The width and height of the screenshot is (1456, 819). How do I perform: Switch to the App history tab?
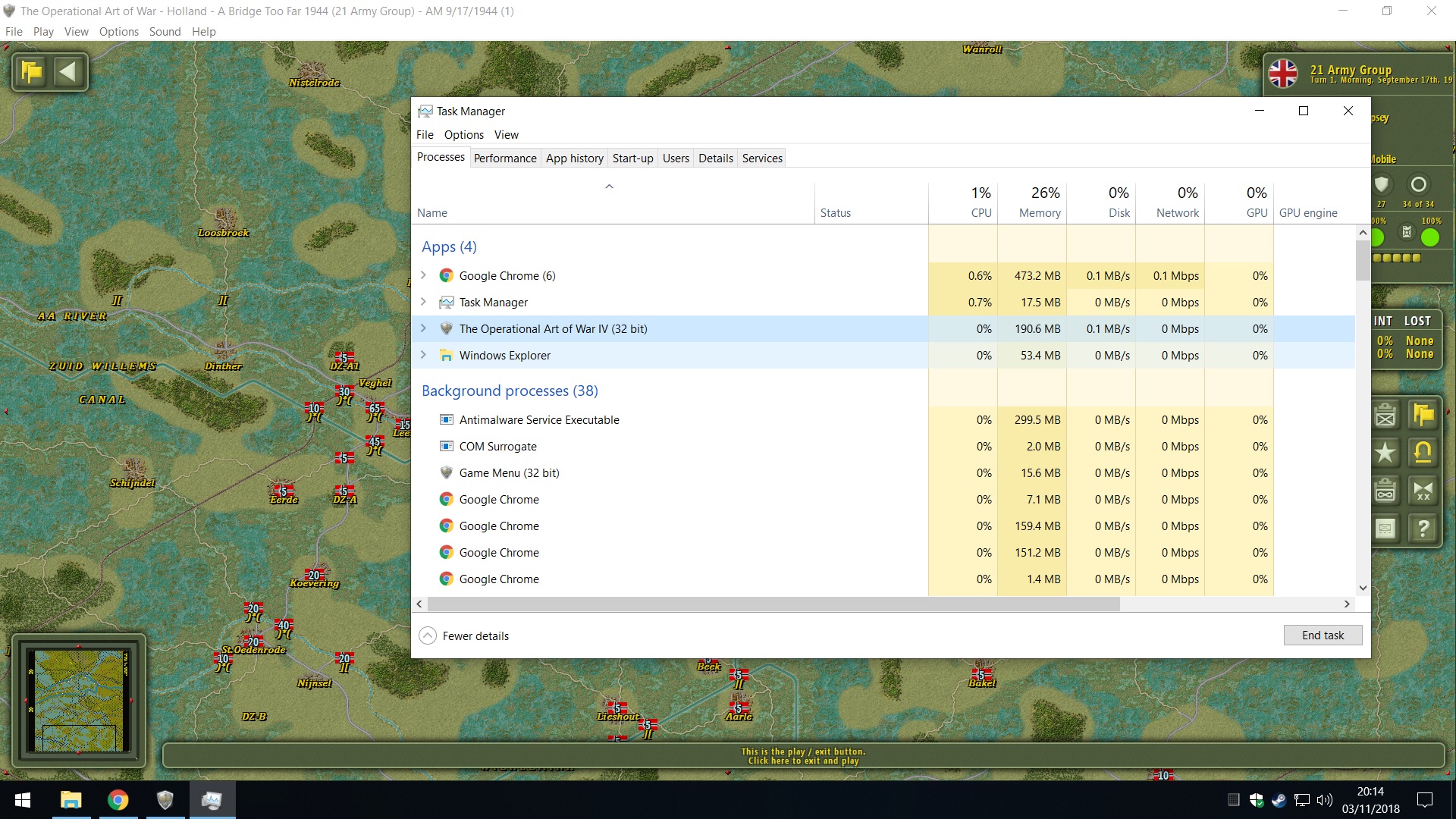tap(575, 158)
